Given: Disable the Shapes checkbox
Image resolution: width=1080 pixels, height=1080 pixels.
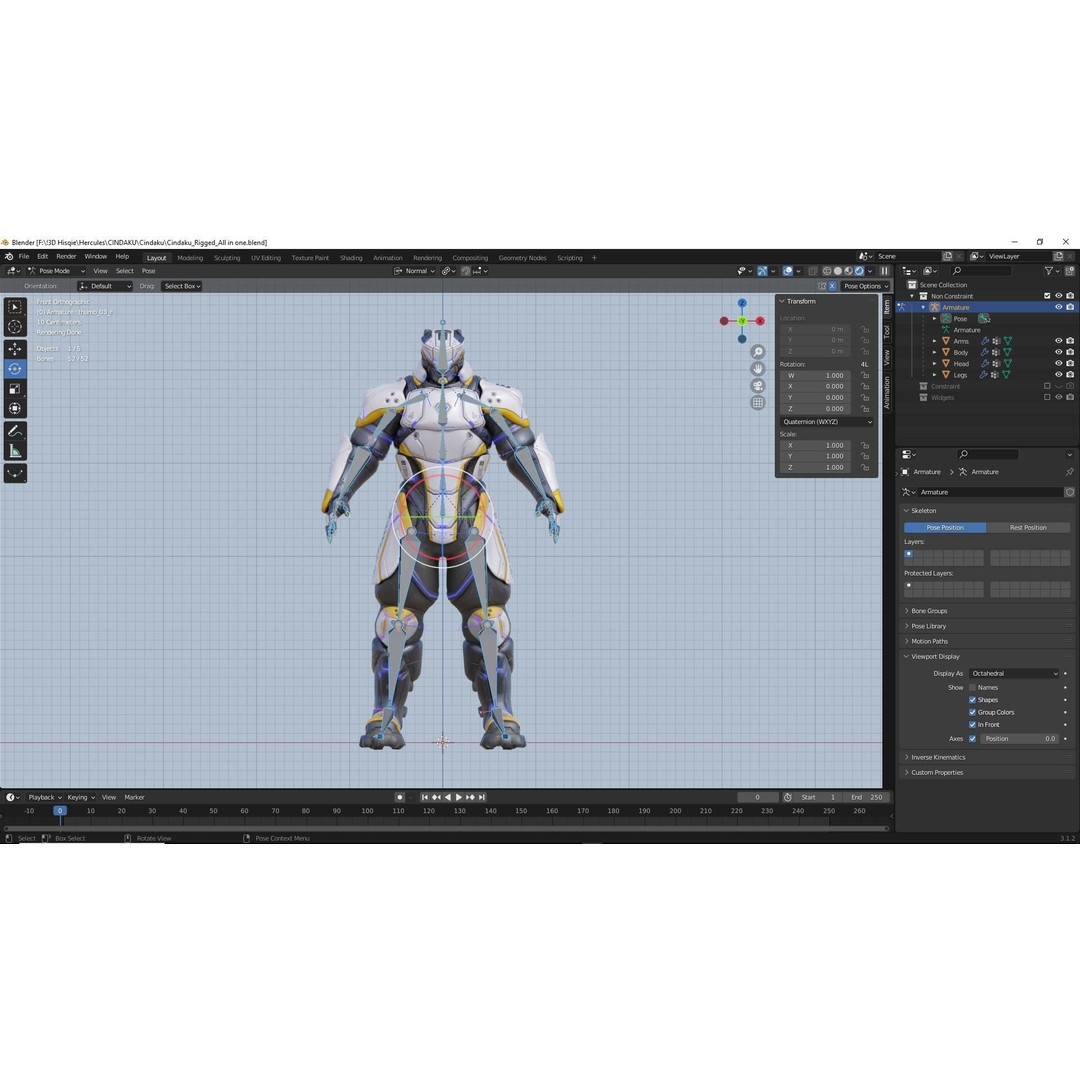Looking at the screenshot, I should 973,700.
